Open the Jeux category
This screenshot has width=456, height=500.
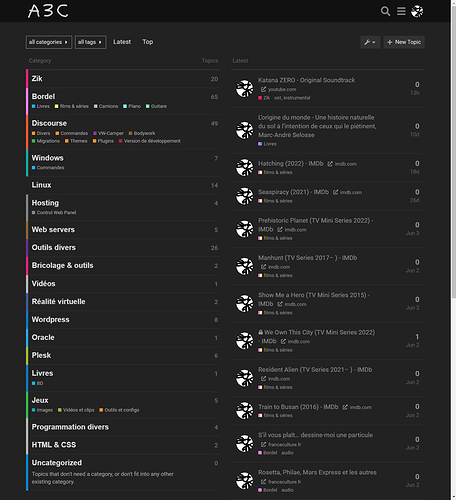[x=40, y=400]
